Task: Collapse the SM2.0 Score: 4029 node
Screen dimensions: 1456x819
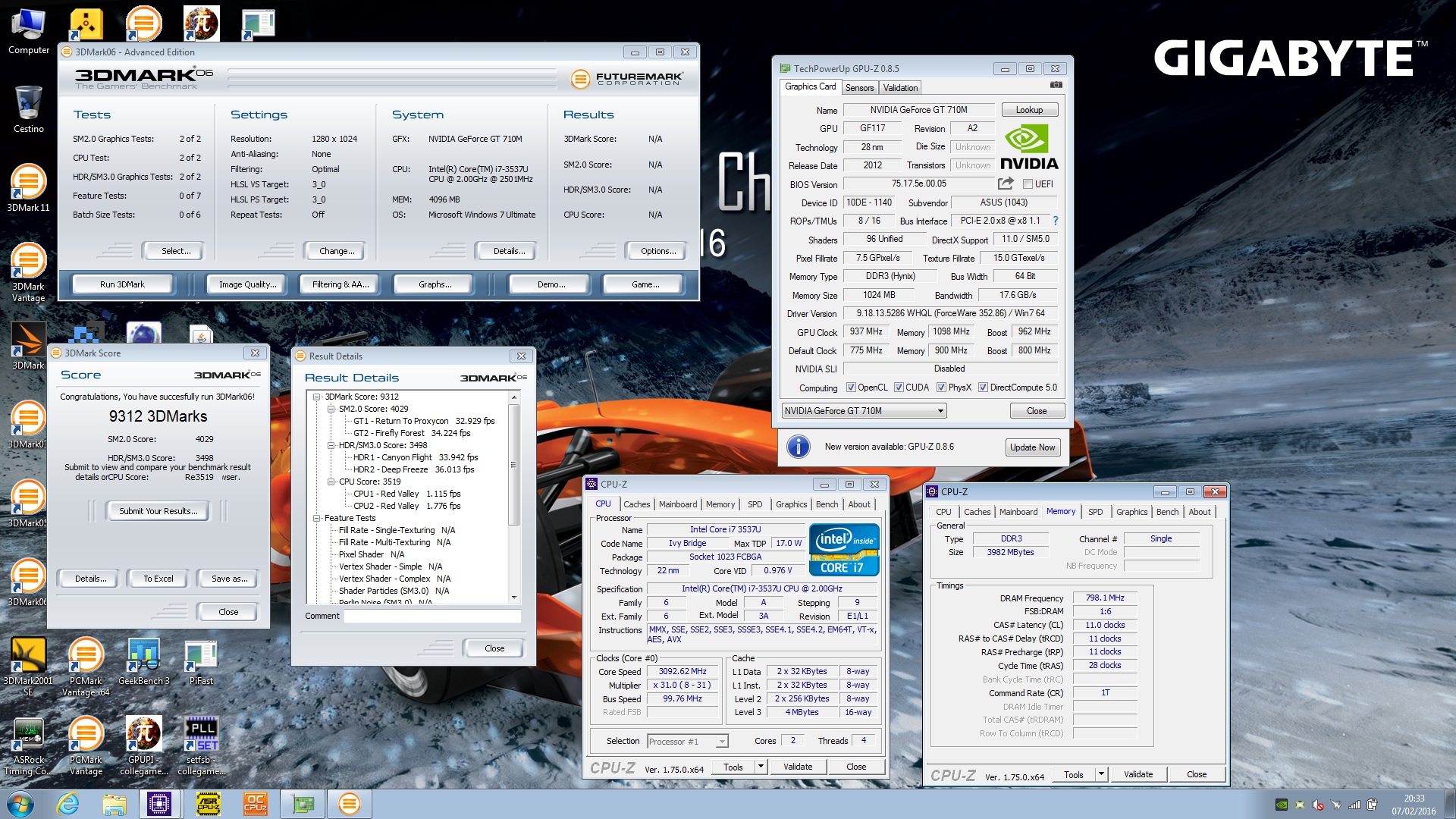Action: [331, 409]
